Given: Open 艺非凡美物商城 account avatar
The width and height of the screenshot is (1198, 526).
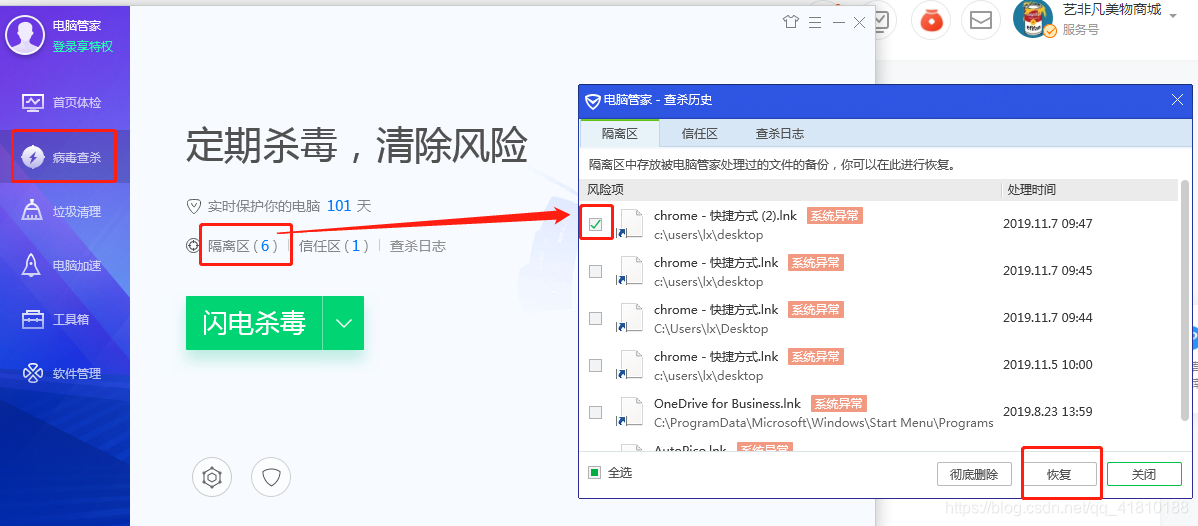Looking at the screenshot, I should click(1033, 18).
